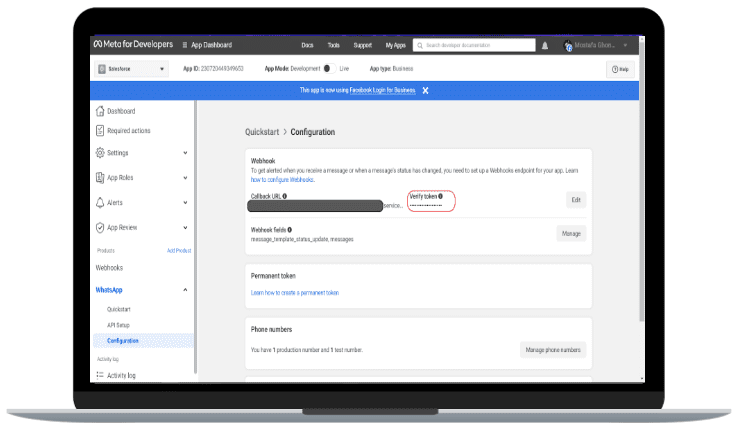Click the search magnifier icon

tap(420, 45)
